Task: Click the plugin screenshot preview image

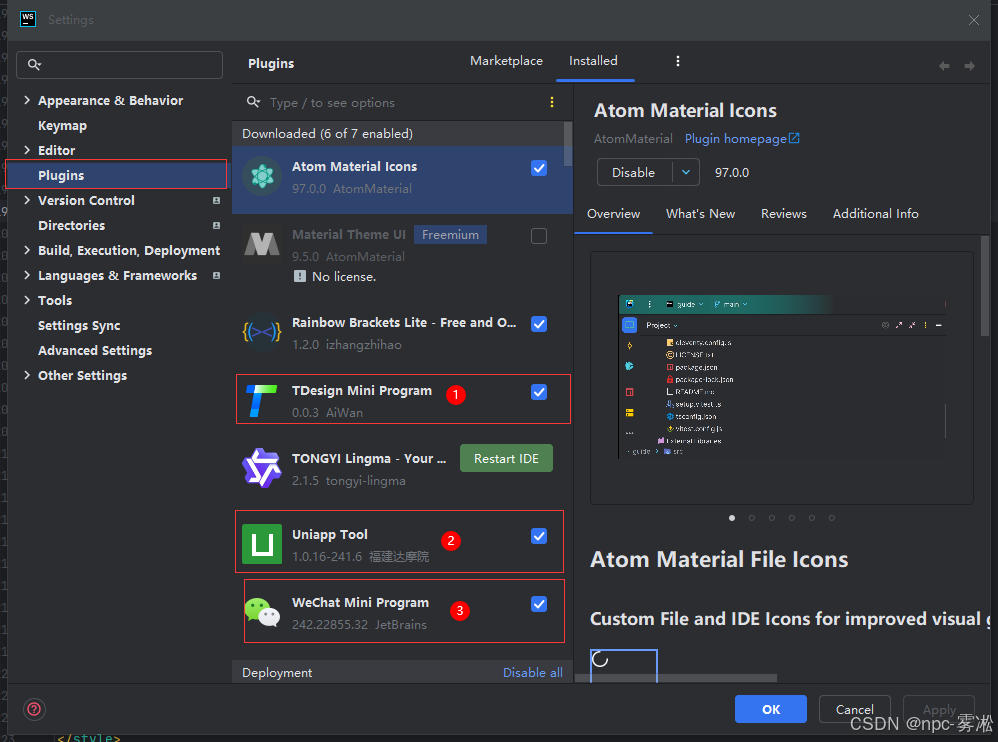Action: [x=782, y=377]
